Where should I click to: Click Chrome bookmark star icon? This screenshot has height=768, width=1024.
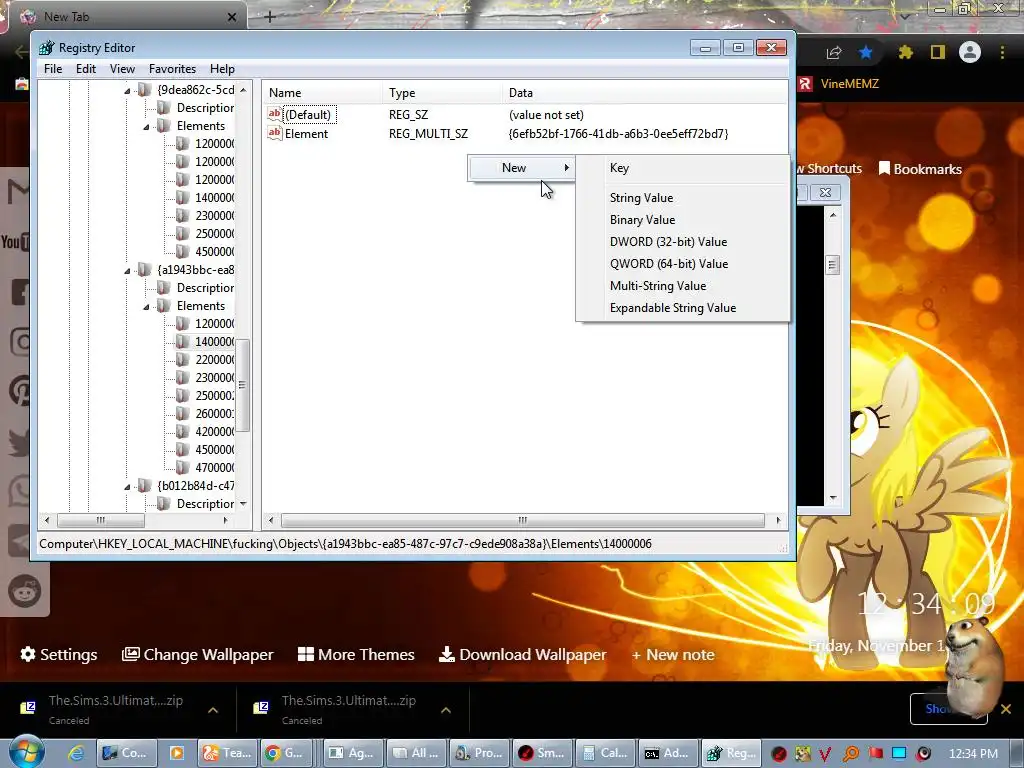click(x=866, y=52)
